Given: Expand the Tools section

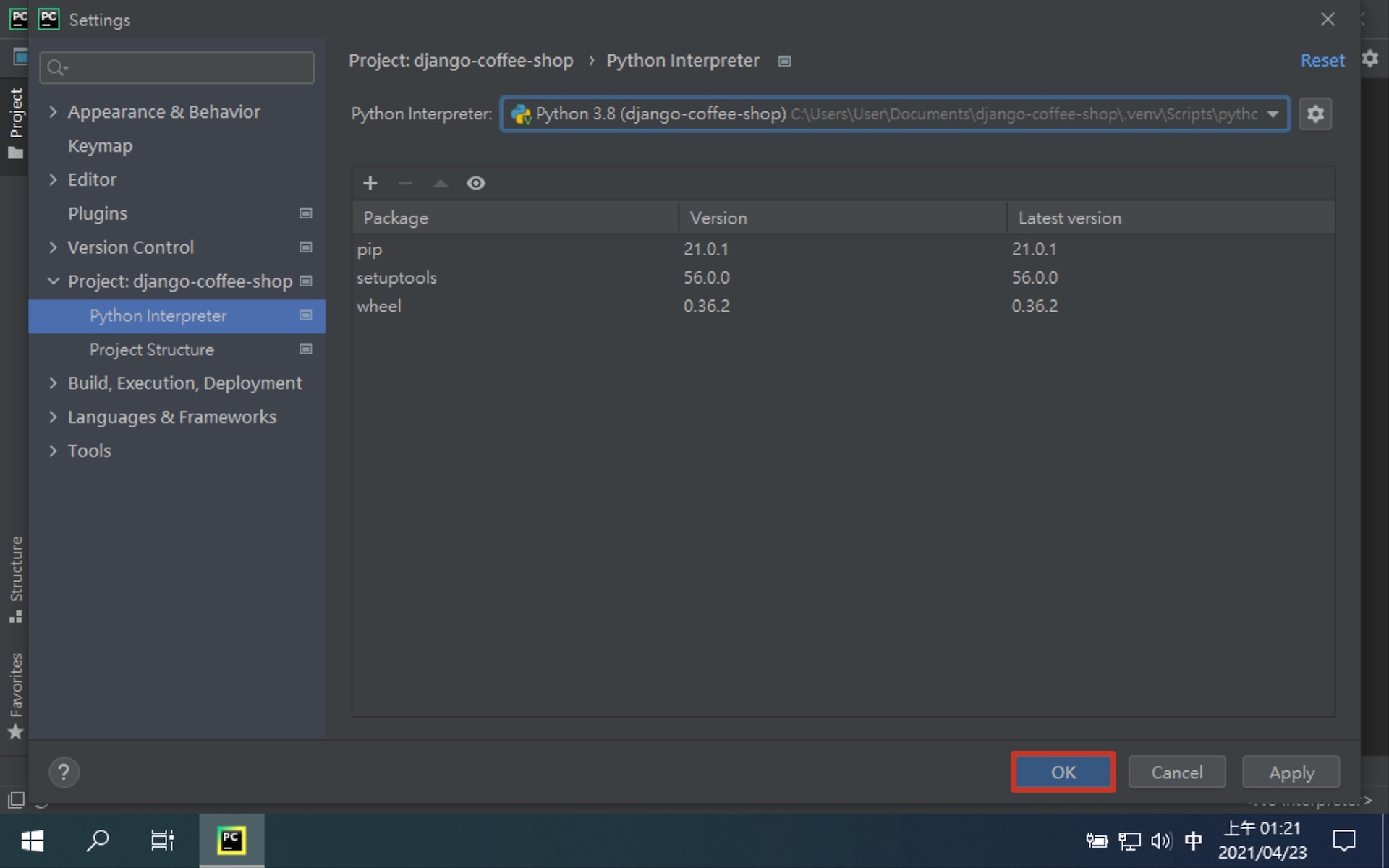Looking at the screenshot, I should pos(53,451).
